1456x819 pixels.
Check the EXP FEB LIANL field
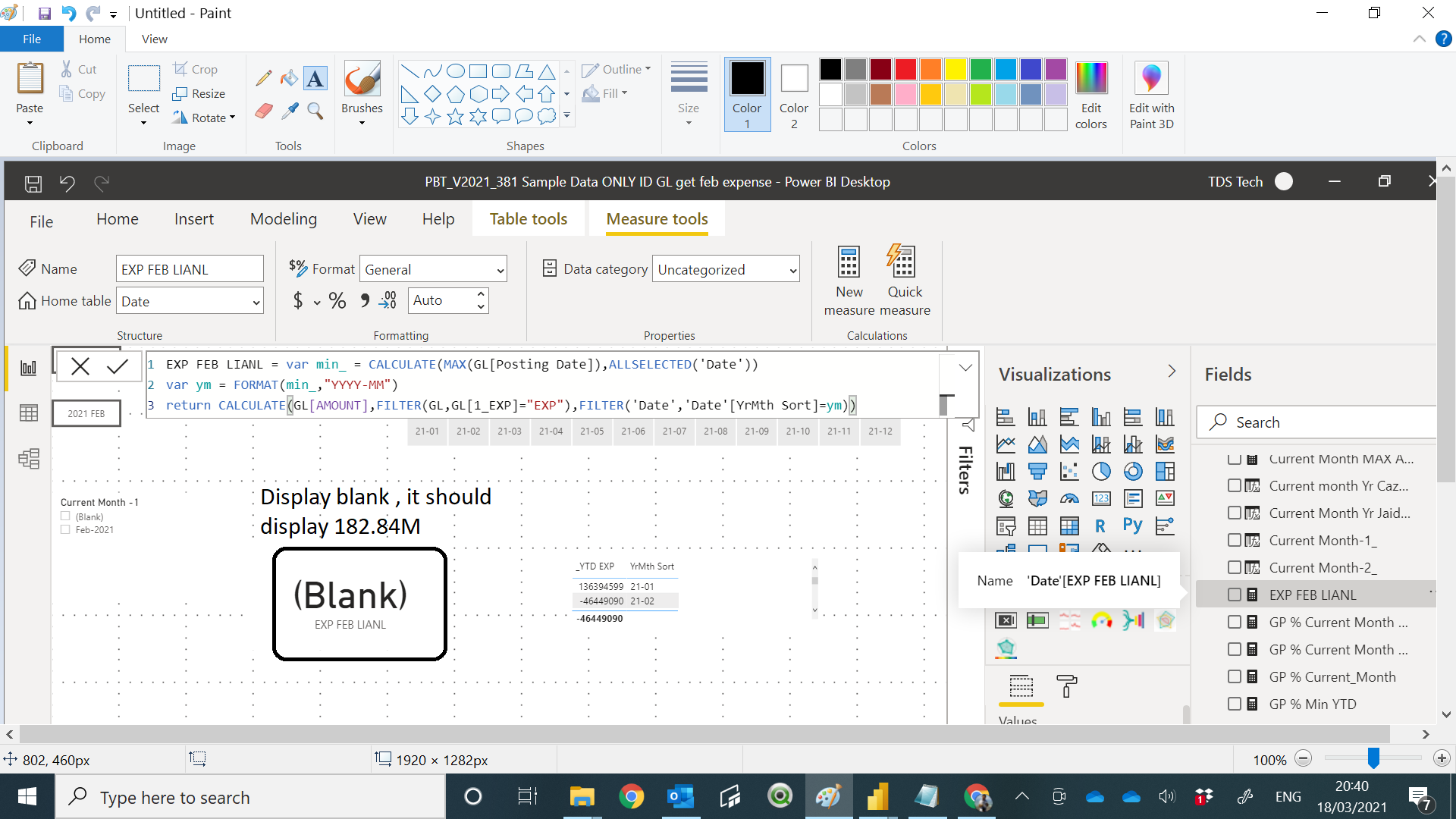tap(1235, 595)
